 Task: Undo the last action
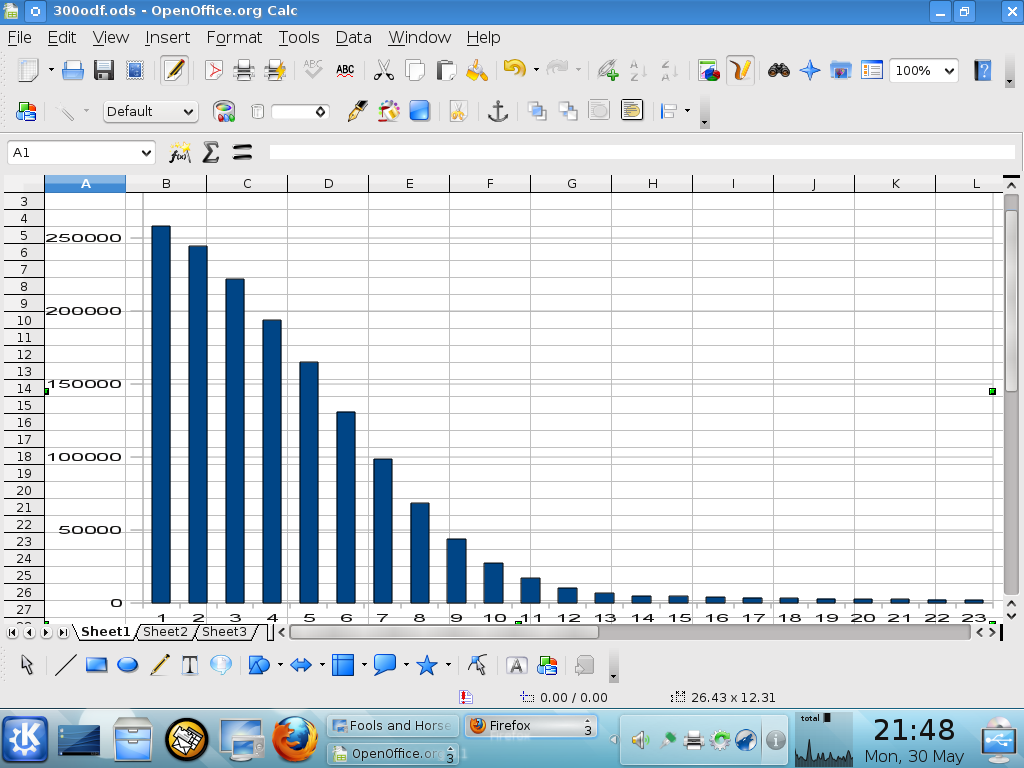point(515,69)
